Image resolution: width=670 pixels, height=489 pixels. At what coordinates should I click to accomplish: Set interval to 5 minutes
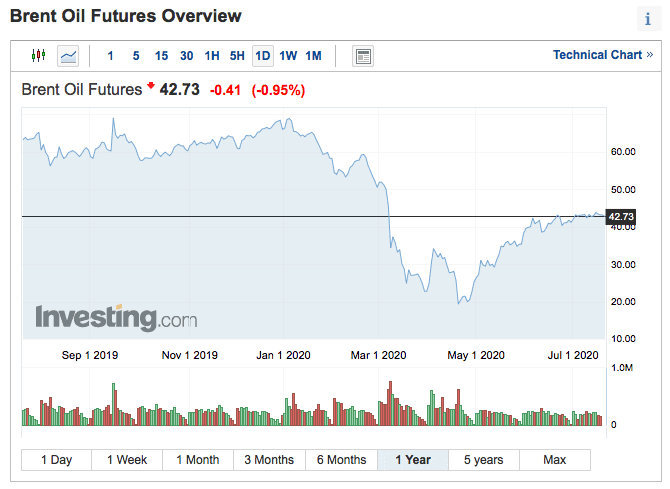(x=136, y=55)
